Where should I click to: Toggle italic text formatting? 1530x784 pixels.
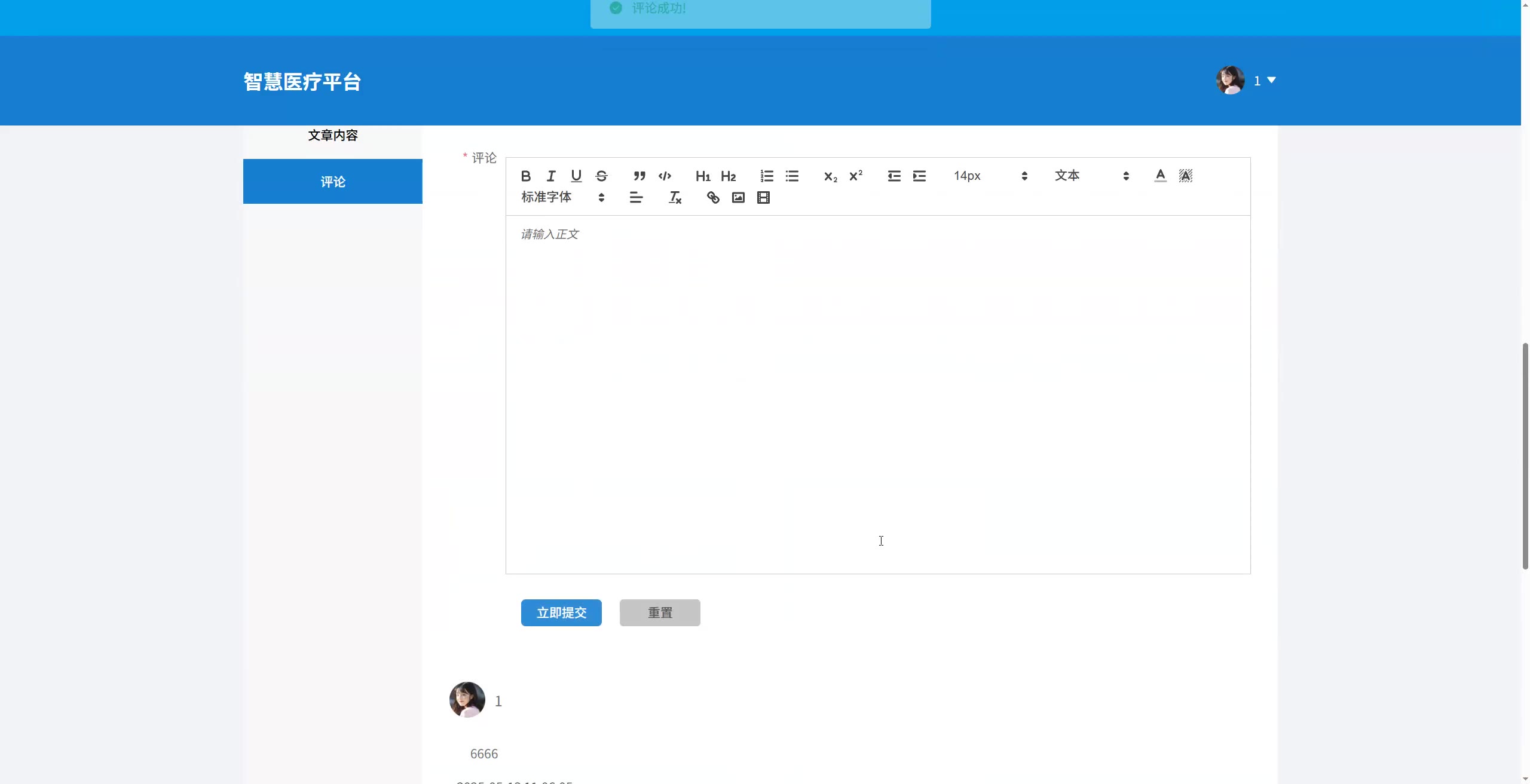pyautogui.click(x=551, y=176)
